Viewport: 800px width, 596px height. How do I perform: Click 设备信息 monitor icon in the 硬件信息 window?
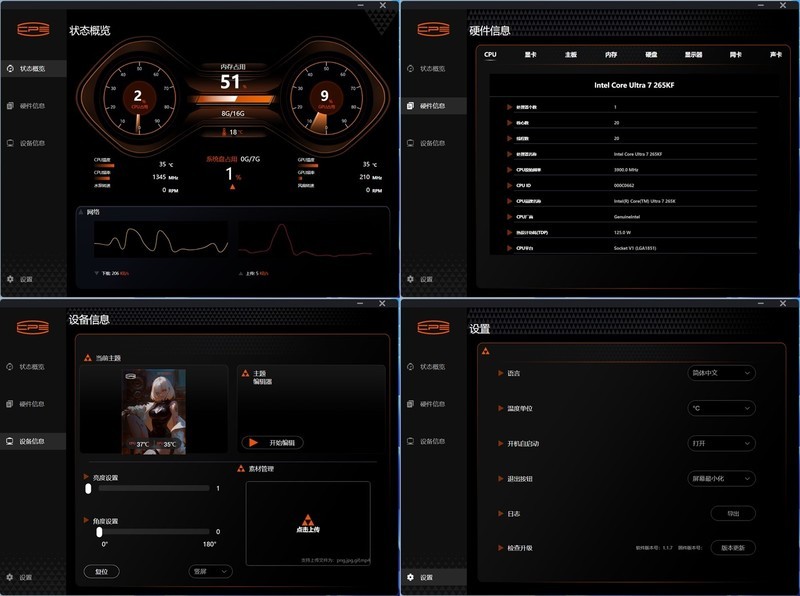[410, 143]
